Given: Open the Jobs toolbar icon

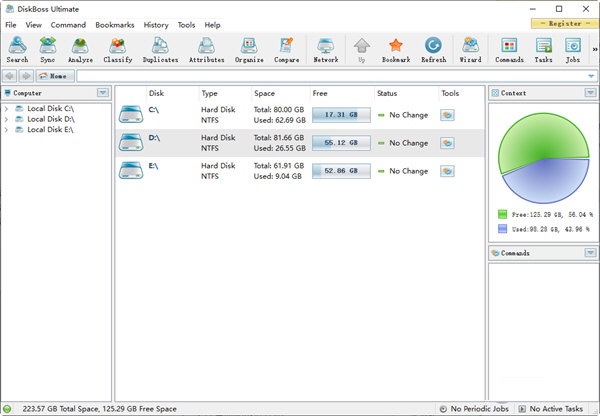Looking at the screenshot, I should (x=573, y=50).
